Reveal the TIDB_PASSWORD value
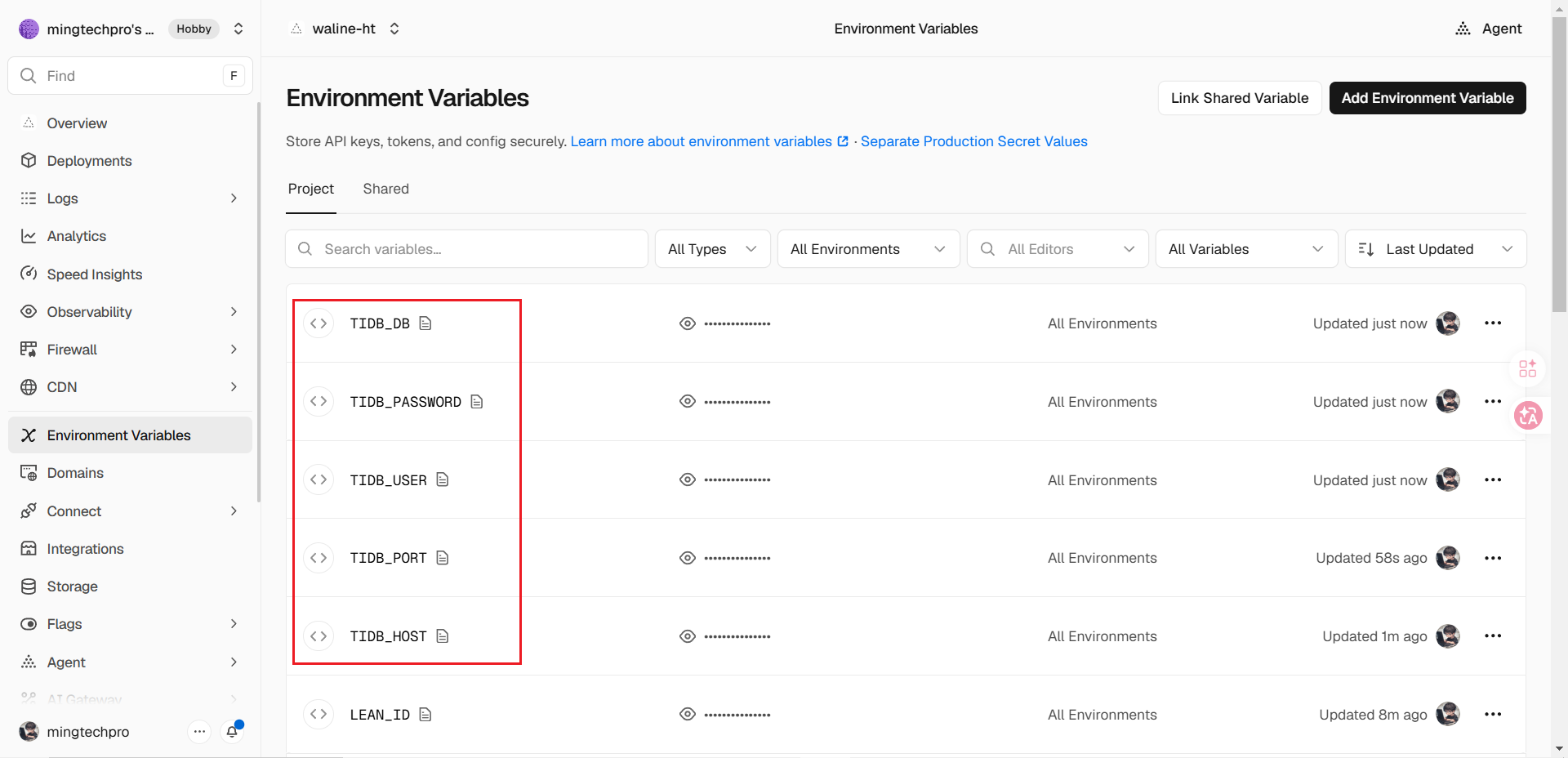 tap(688, 402)
